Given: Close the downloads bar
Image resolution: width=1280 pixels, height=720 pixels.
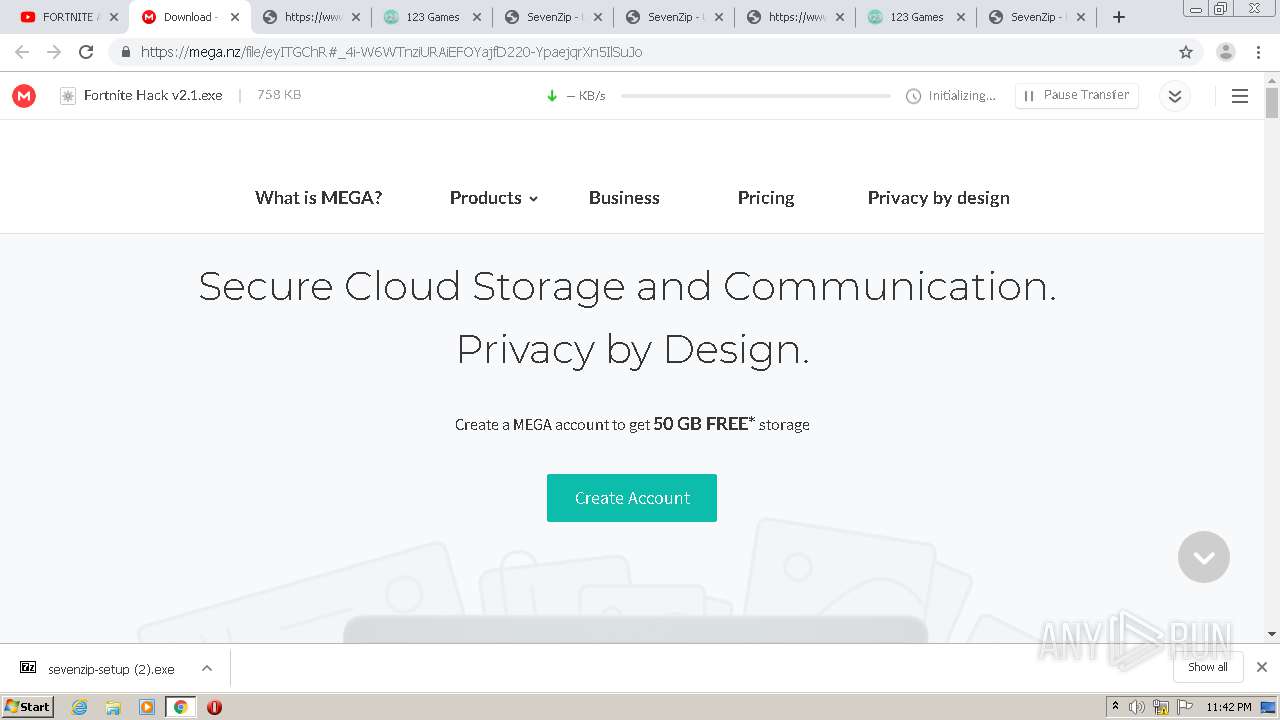Looking at the screenshot, I should tap(1262, 667).
